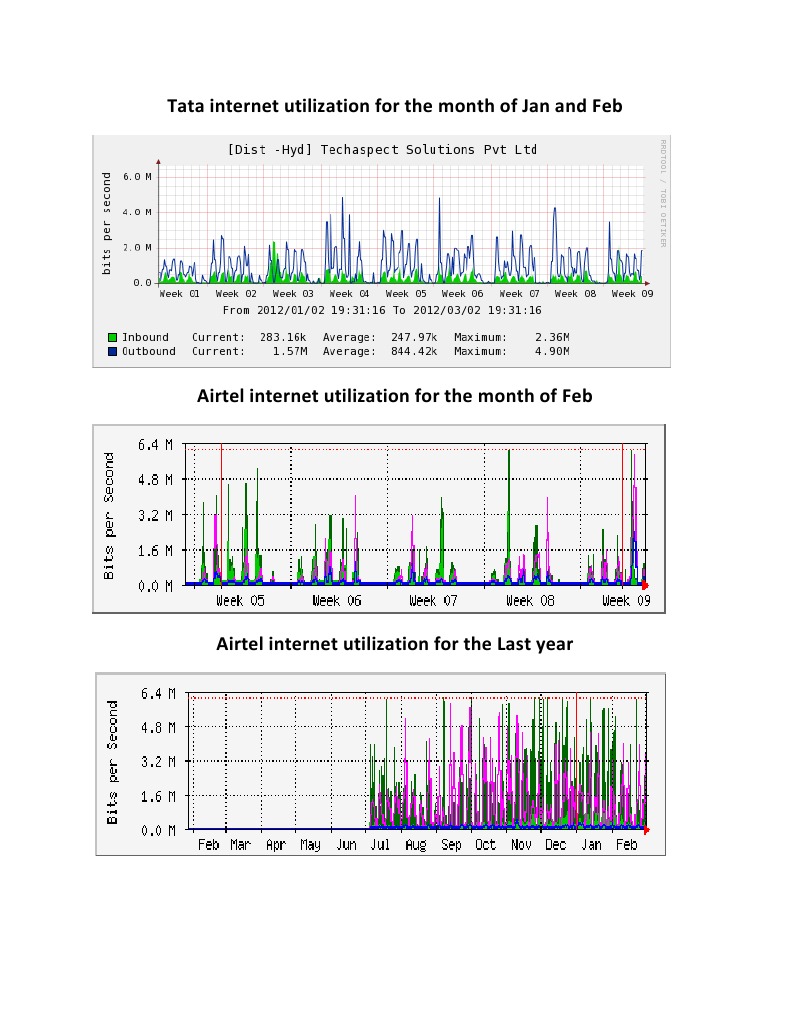Click 'Jul' month label on yearly chart
Screen dimensions: 791x1023
pyautogui.click(x=380, y=844)
